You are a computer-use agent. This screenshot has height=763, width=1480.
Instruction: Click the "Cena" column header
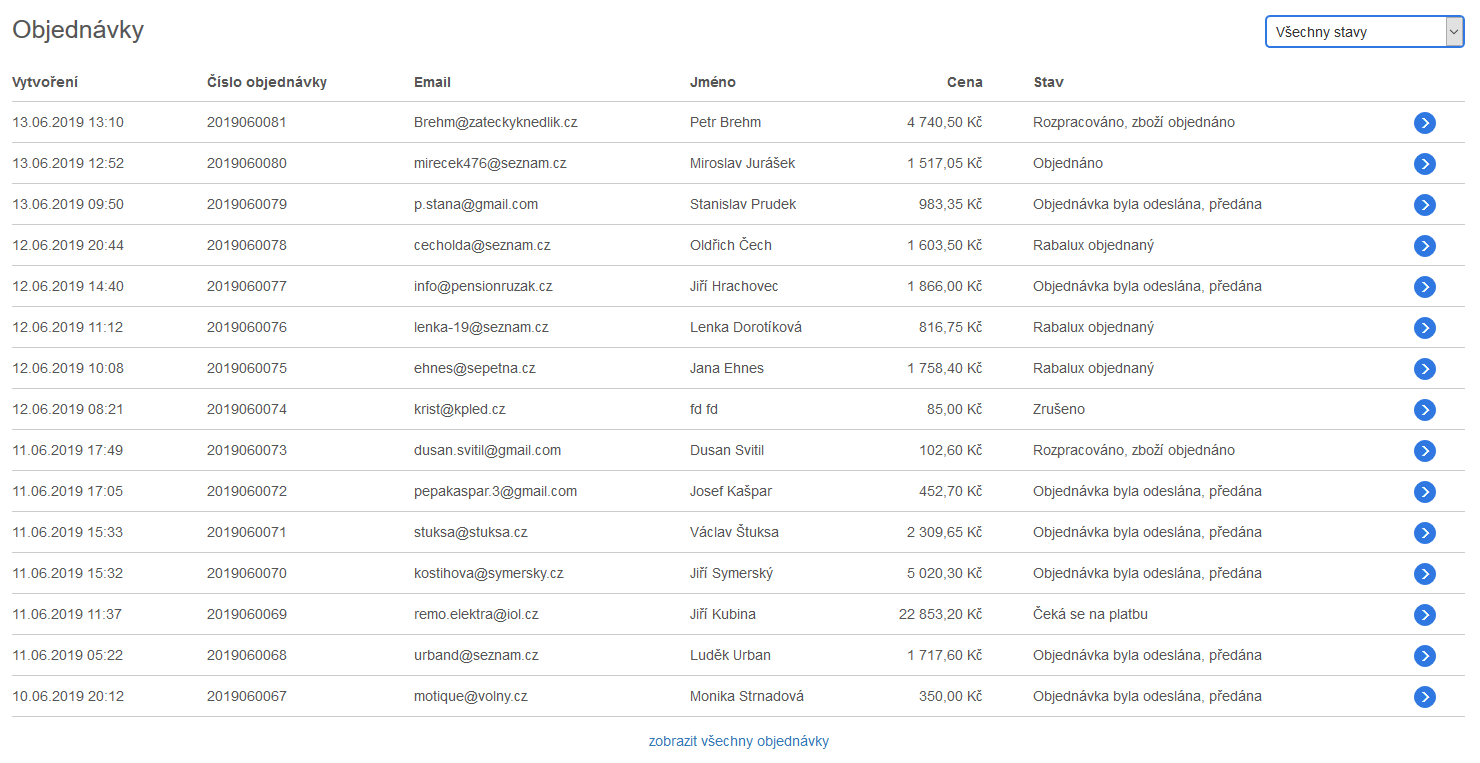pos(964,82)
